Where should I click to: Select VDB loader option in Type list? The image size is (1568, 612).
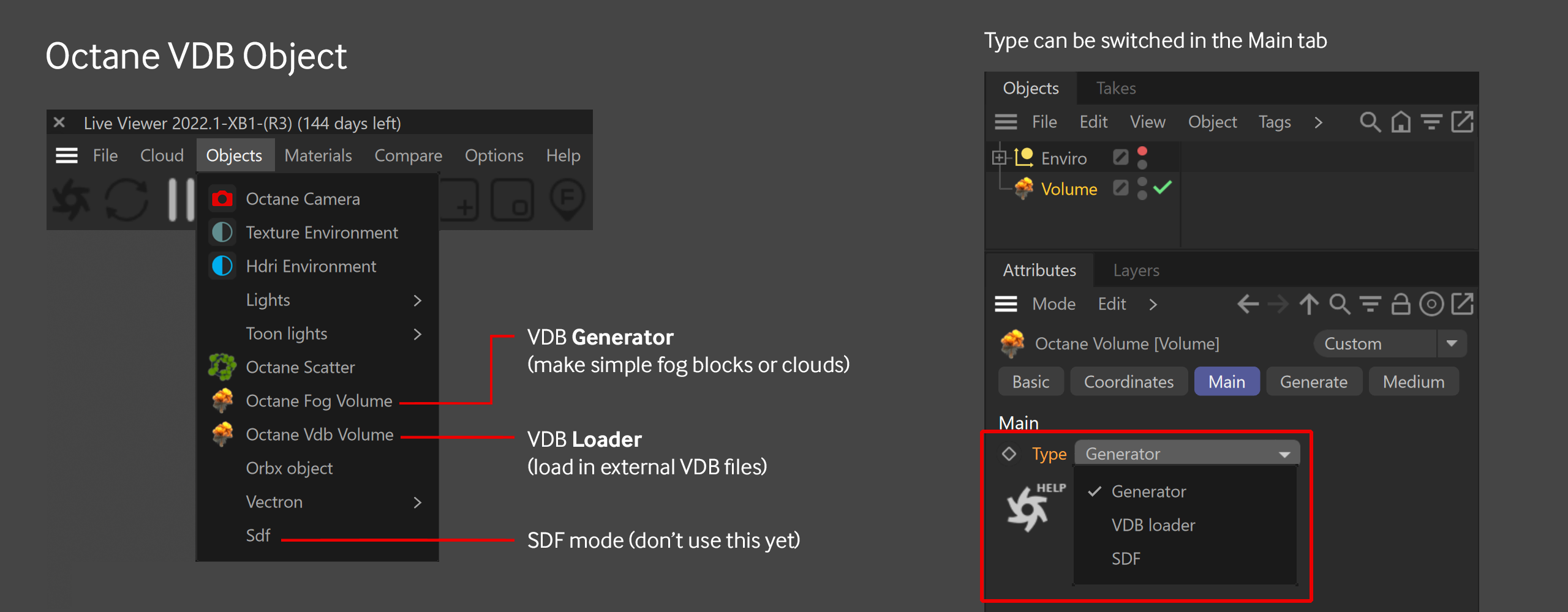(x=1153, y=525)
